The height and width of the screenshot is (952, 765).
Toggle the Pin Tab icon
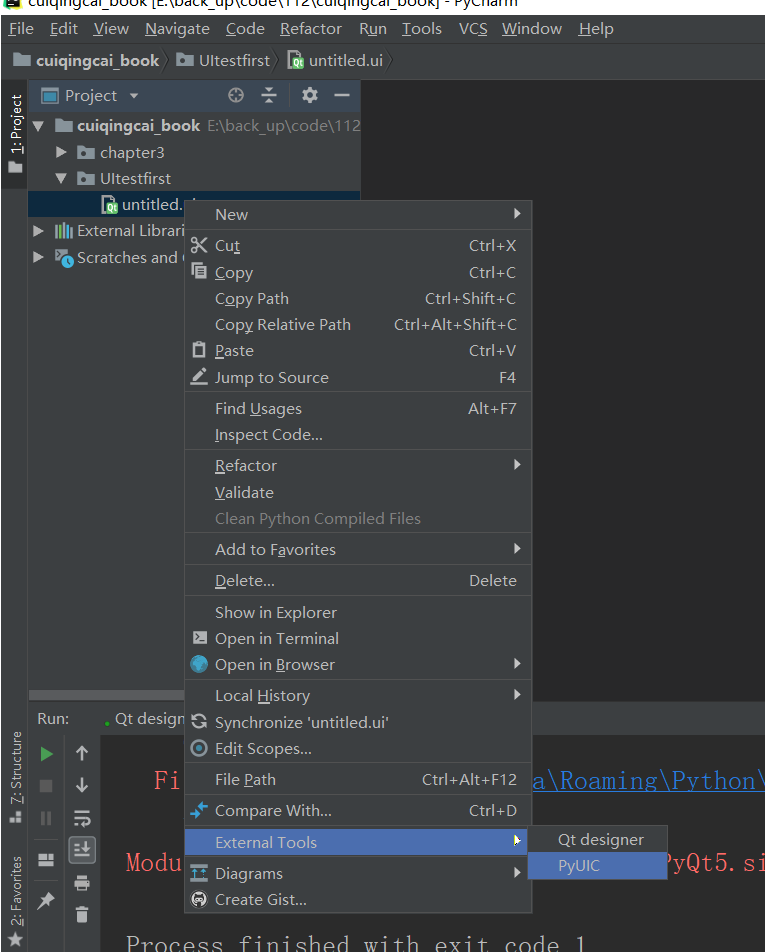(46, 900)
